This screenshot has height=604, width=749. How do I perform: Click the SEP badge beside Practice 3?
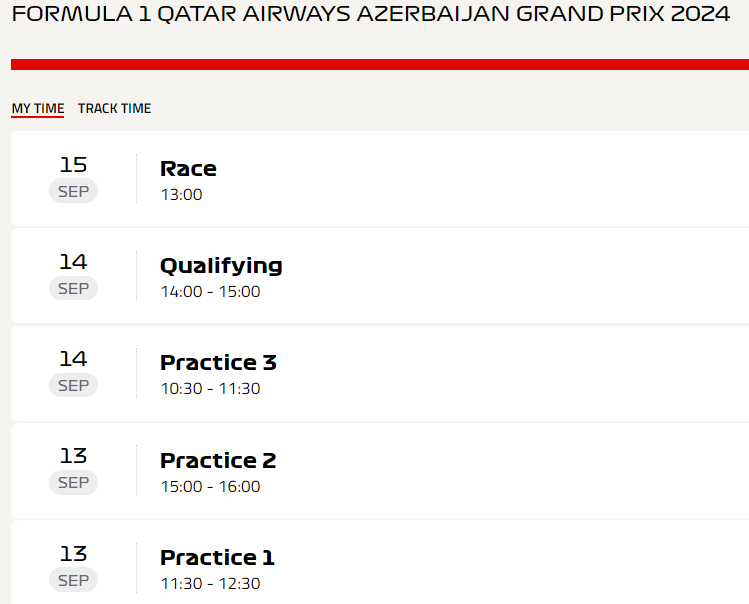pos(74,385)
